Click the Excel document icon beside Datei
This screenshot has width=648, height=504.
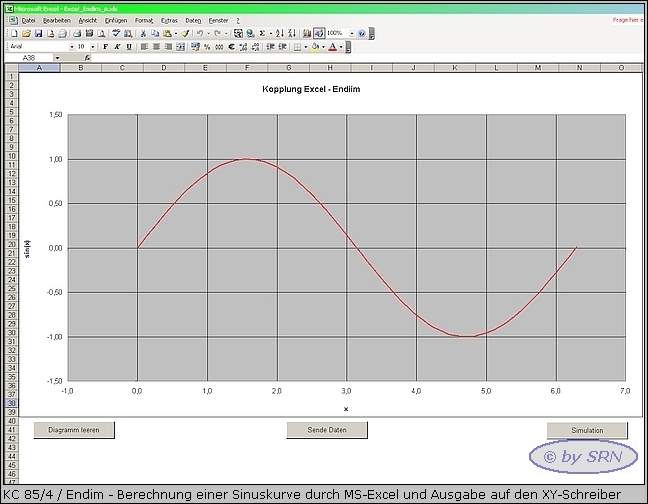[13, 20]
